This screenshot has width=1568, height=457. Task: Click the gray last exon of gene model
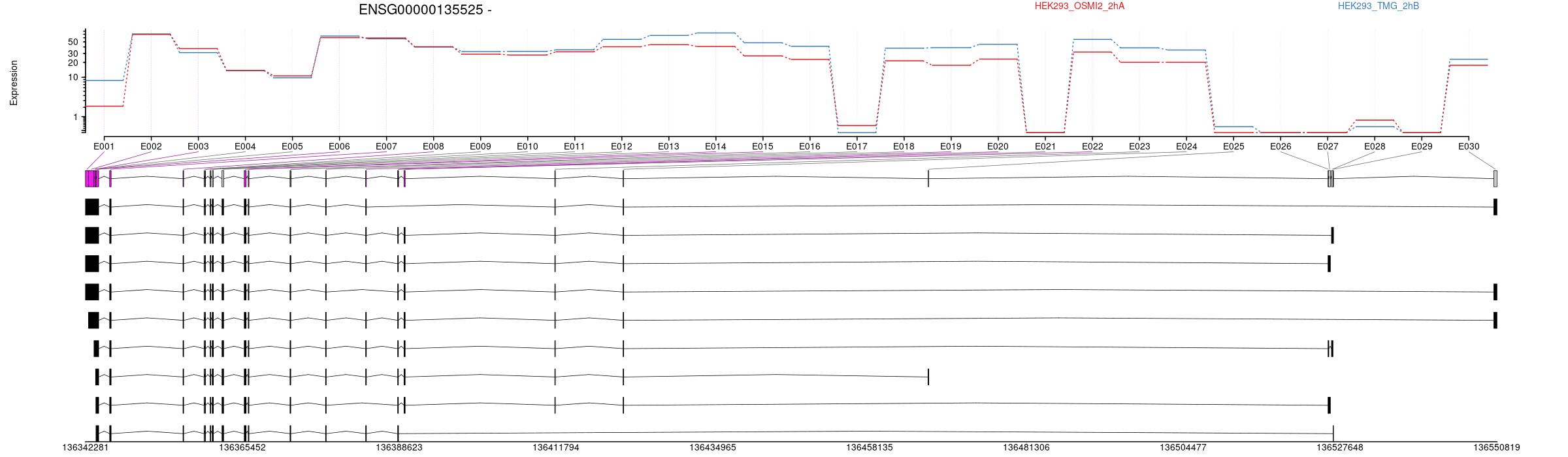(x=1495, y=179)
